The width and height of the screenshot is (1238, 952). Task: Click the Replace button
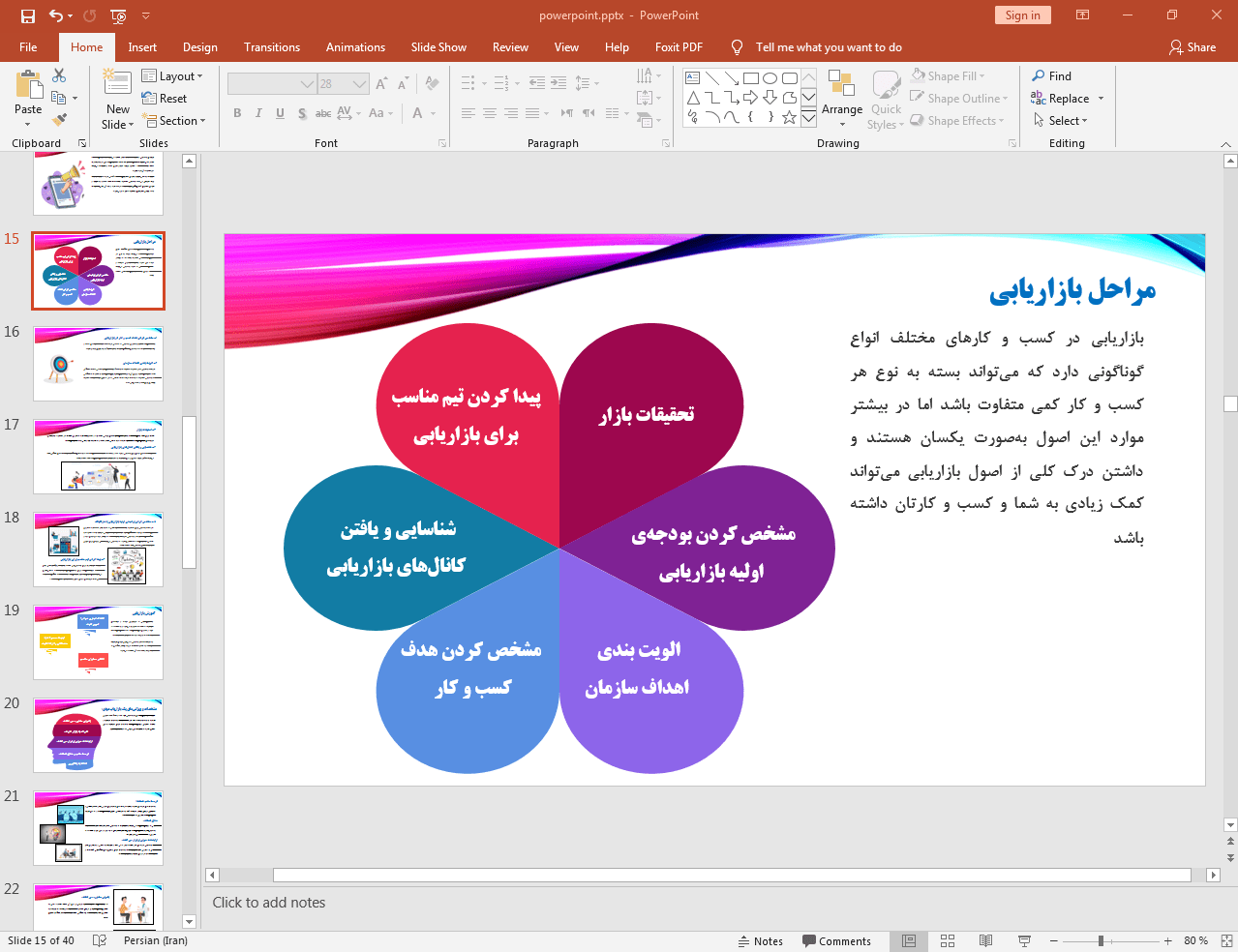1061,98
